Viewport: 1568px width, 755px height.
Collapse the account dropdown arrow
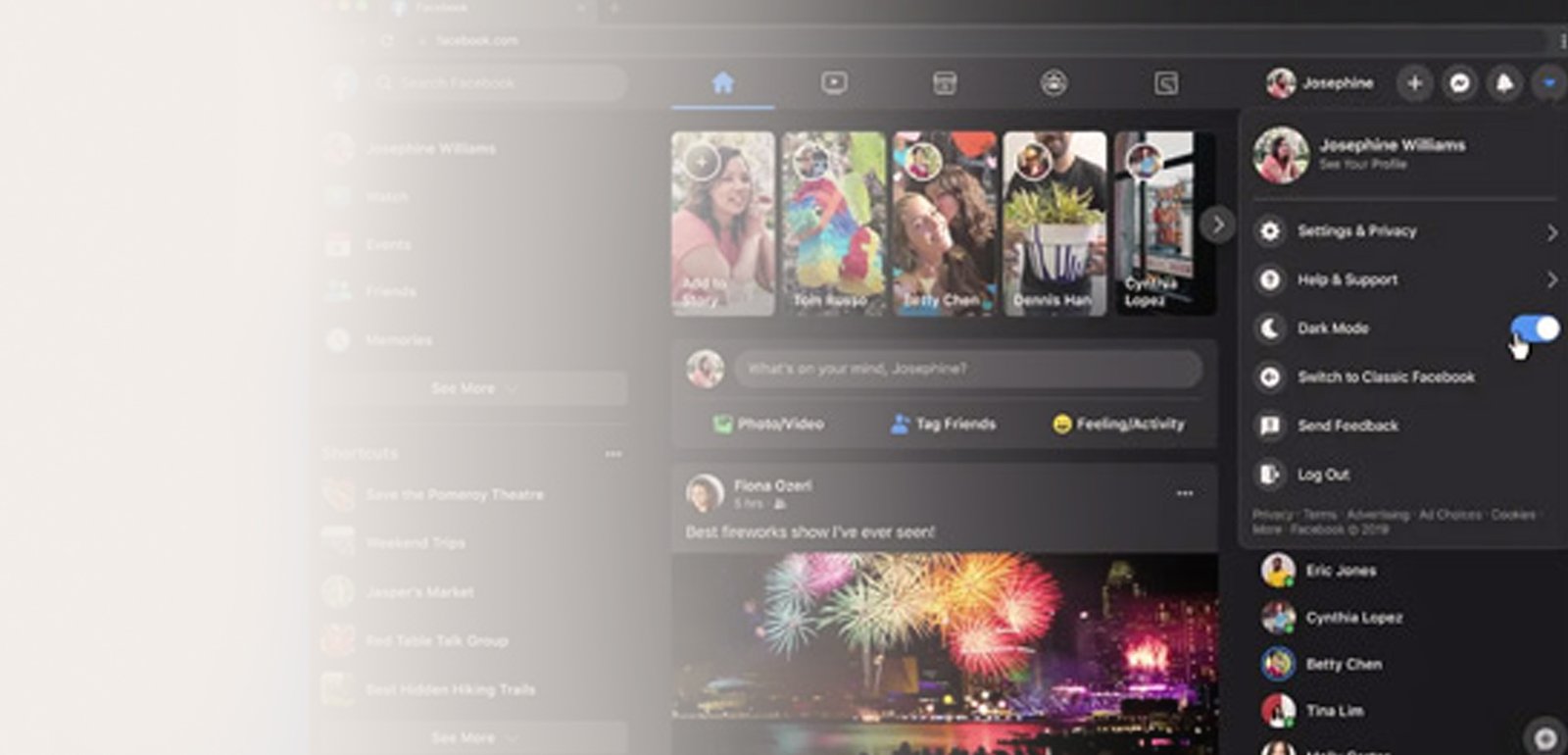pyautogui.click(x=1549, y=83)
